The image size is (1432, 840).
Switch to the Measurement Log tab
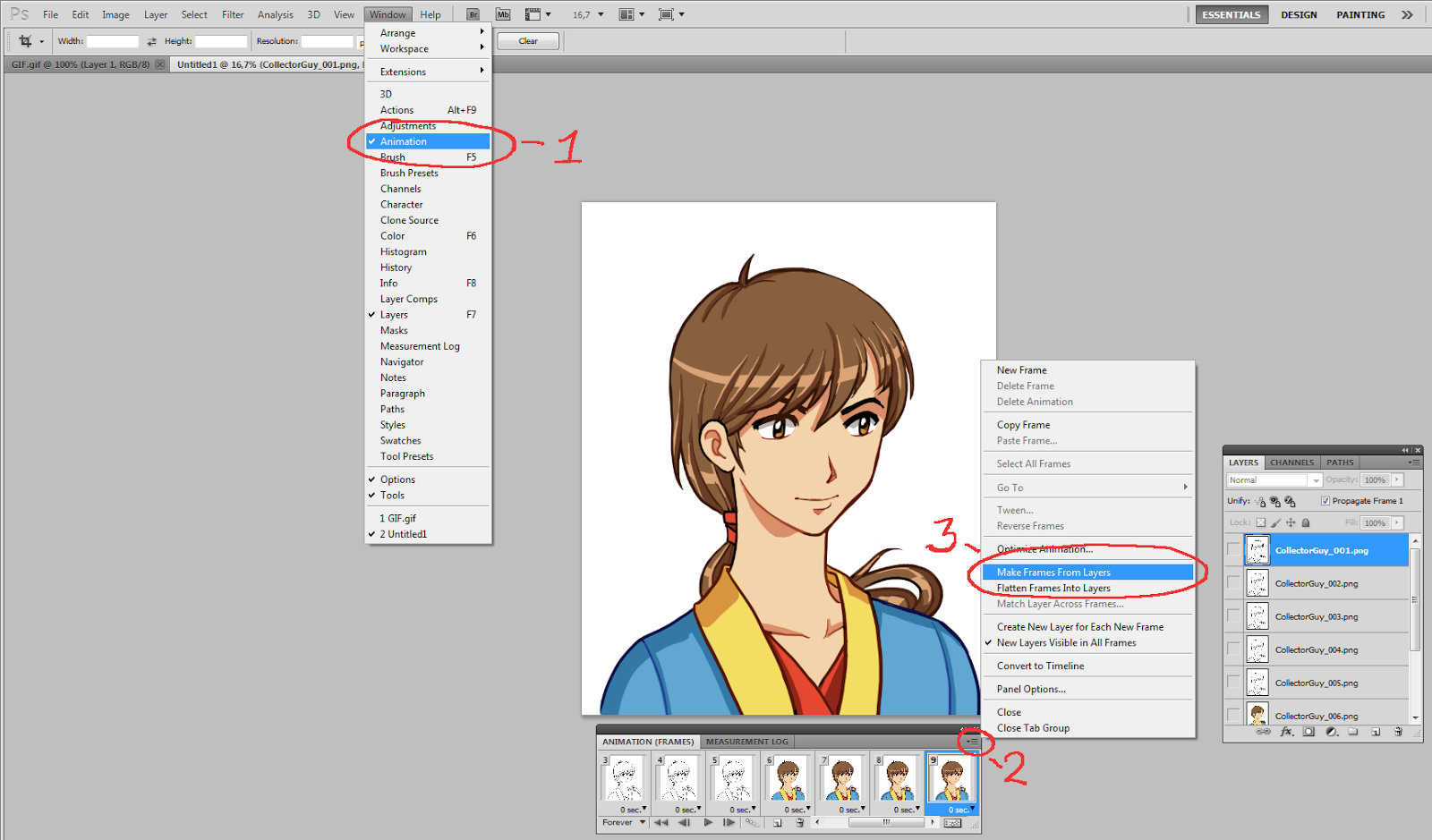point(747,742)
